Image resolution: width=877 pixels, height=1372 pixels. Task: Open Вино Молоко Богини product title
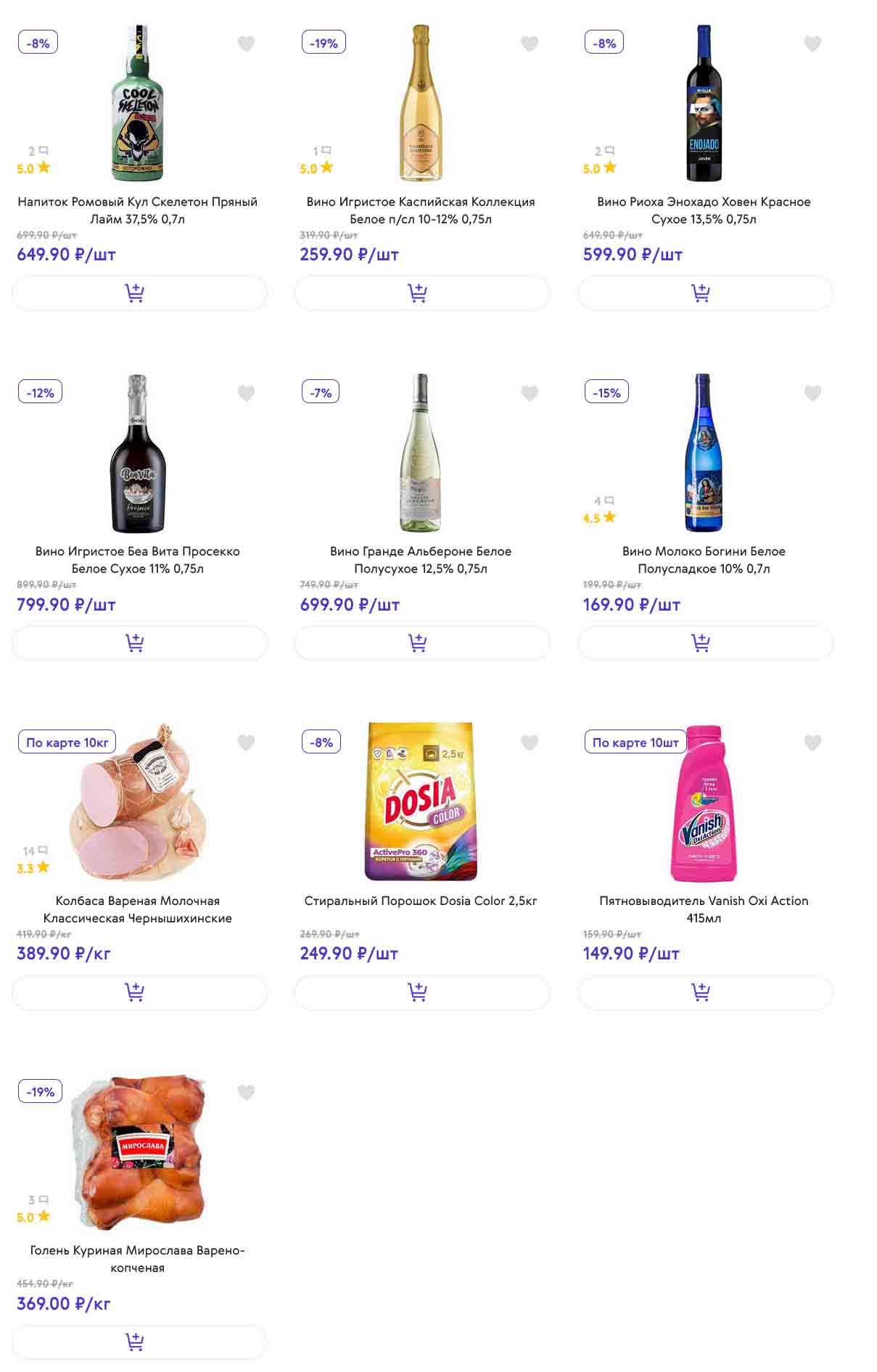tap(704, 560)
